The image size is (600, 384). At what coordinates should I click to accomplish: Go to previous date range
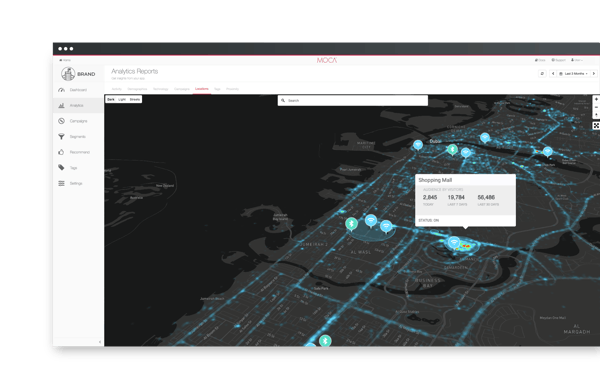[x=553, y=73]
